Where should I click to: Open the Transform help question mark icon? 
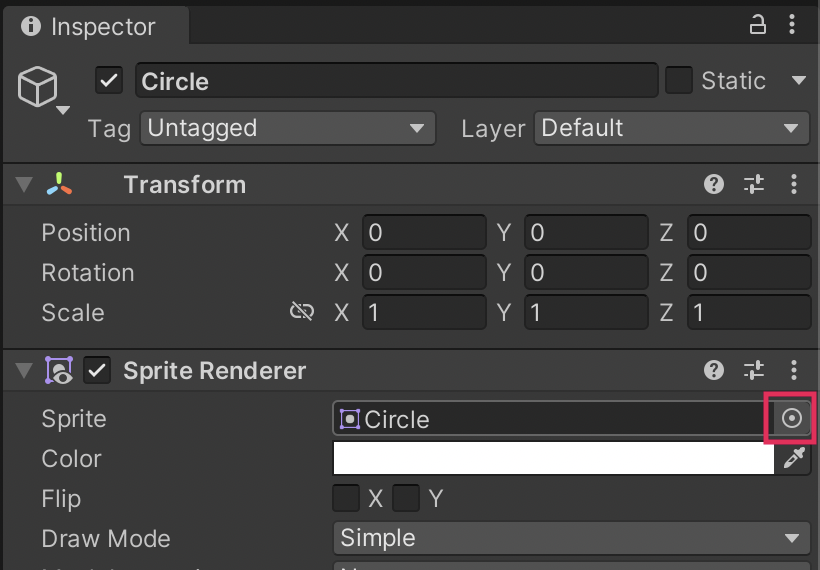tap(714, 185)
